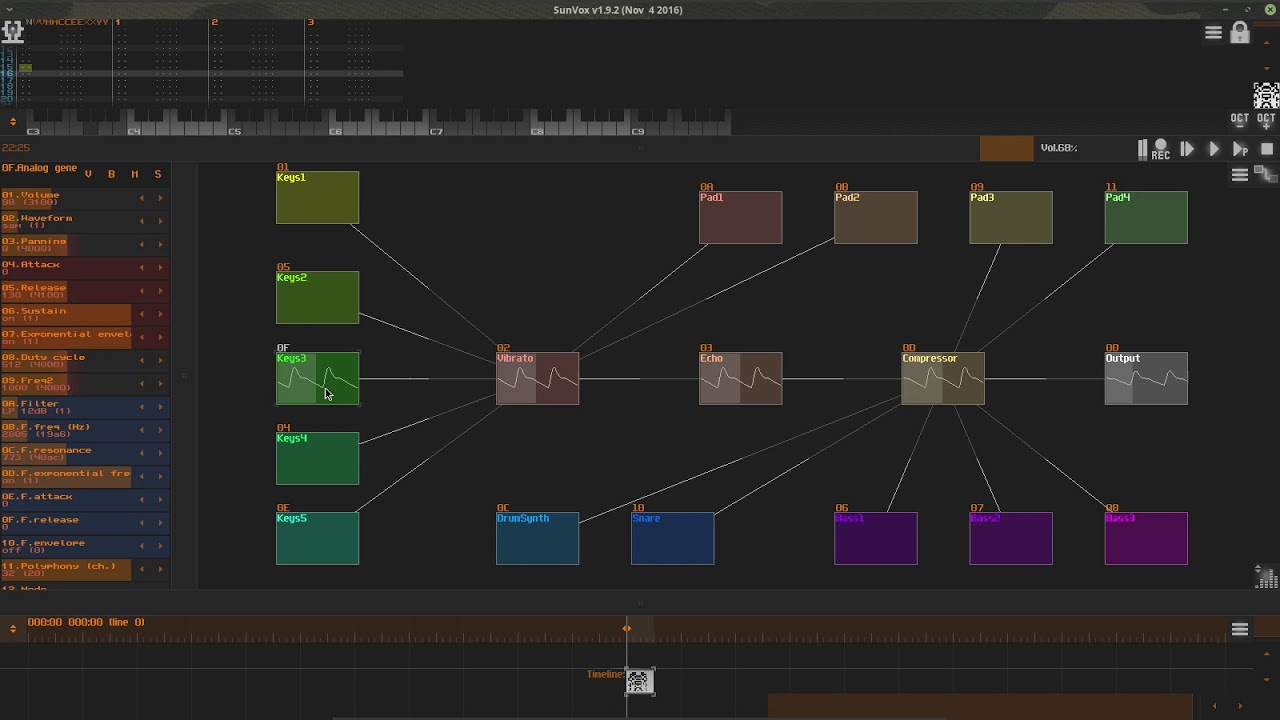The width and height of the screenshot is (1280, 720).
Task: Select the Keys3 module
Action: point(317,378)
